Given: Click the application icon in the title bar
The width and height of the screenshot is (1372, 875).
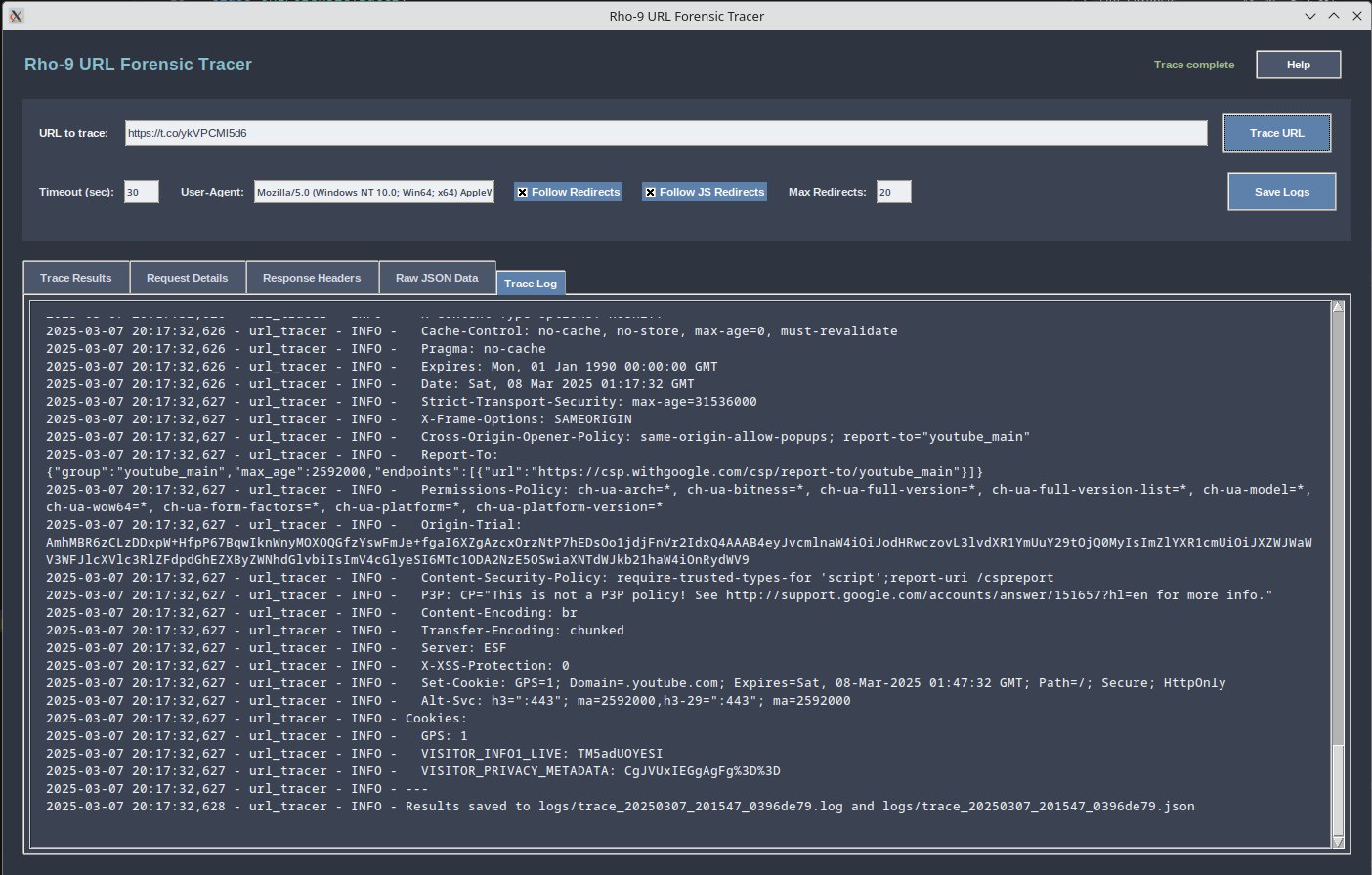Looking at the screenshot, I should pyautogui.click(x=17, y=16).
